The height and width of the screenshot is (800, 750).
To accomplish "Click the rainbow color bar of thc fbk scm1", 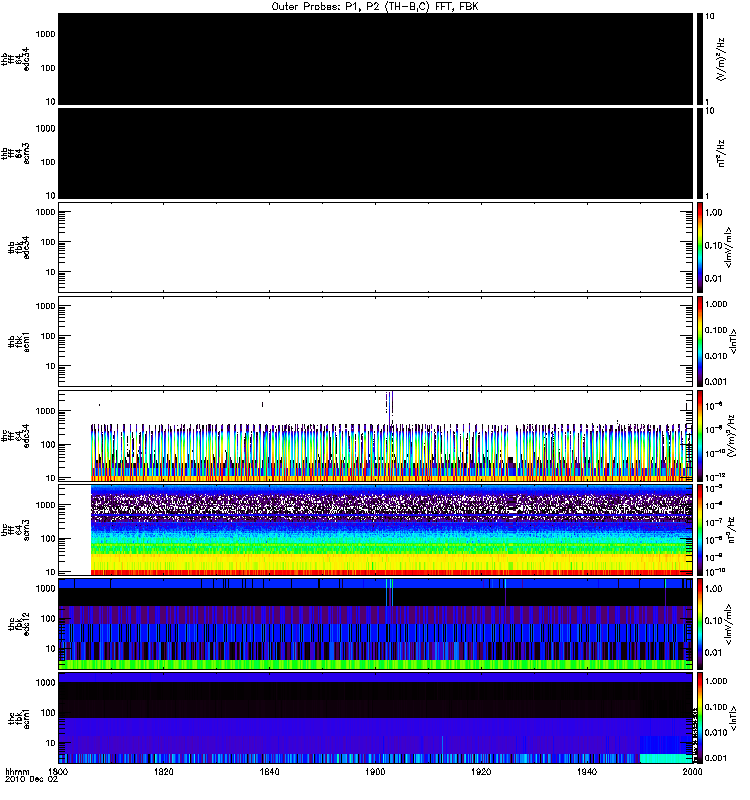I will (x=700, y=718).
